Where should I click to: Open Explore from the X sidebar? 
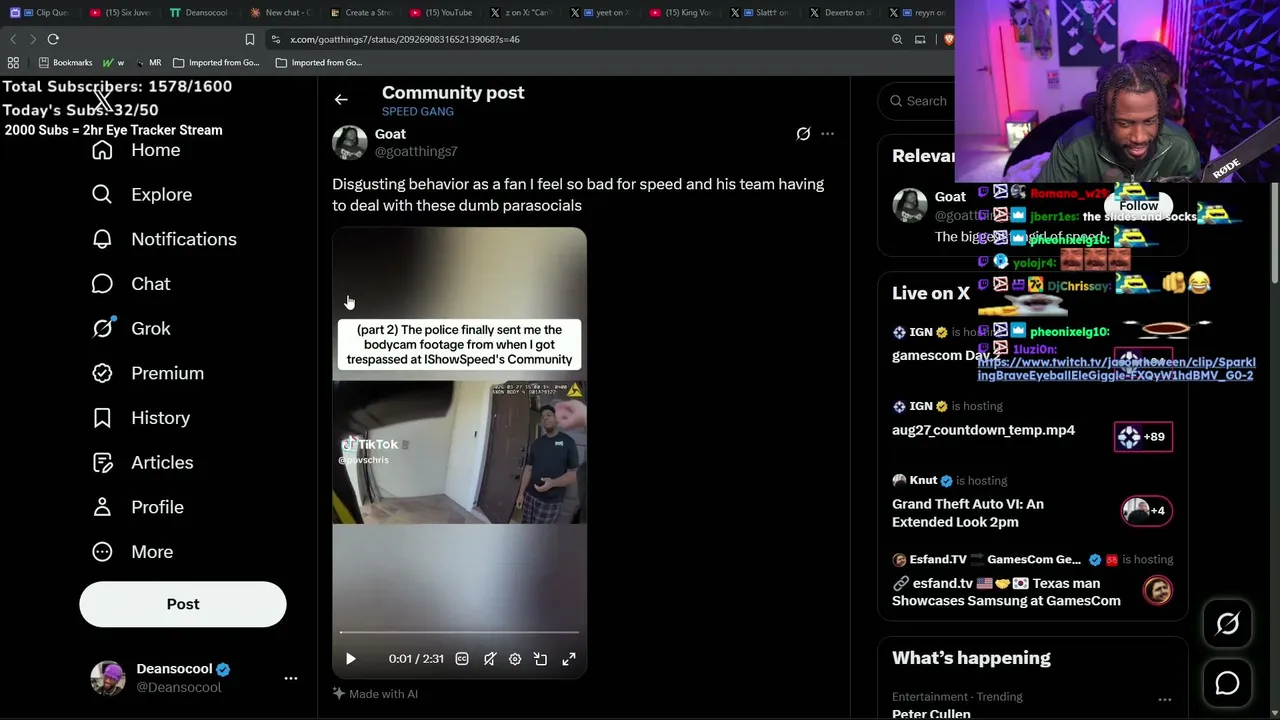coord(142,195)
